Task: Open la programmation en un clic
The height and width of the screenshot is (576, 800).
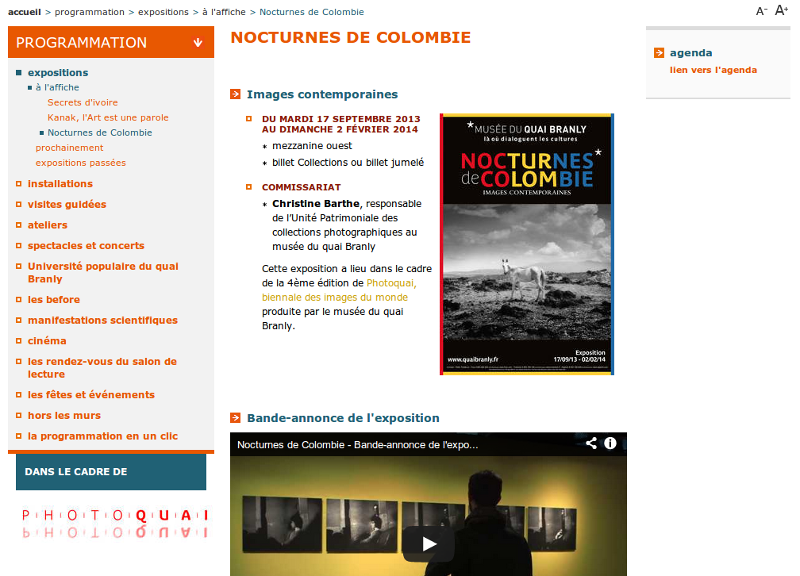Action: click(103, 436)
